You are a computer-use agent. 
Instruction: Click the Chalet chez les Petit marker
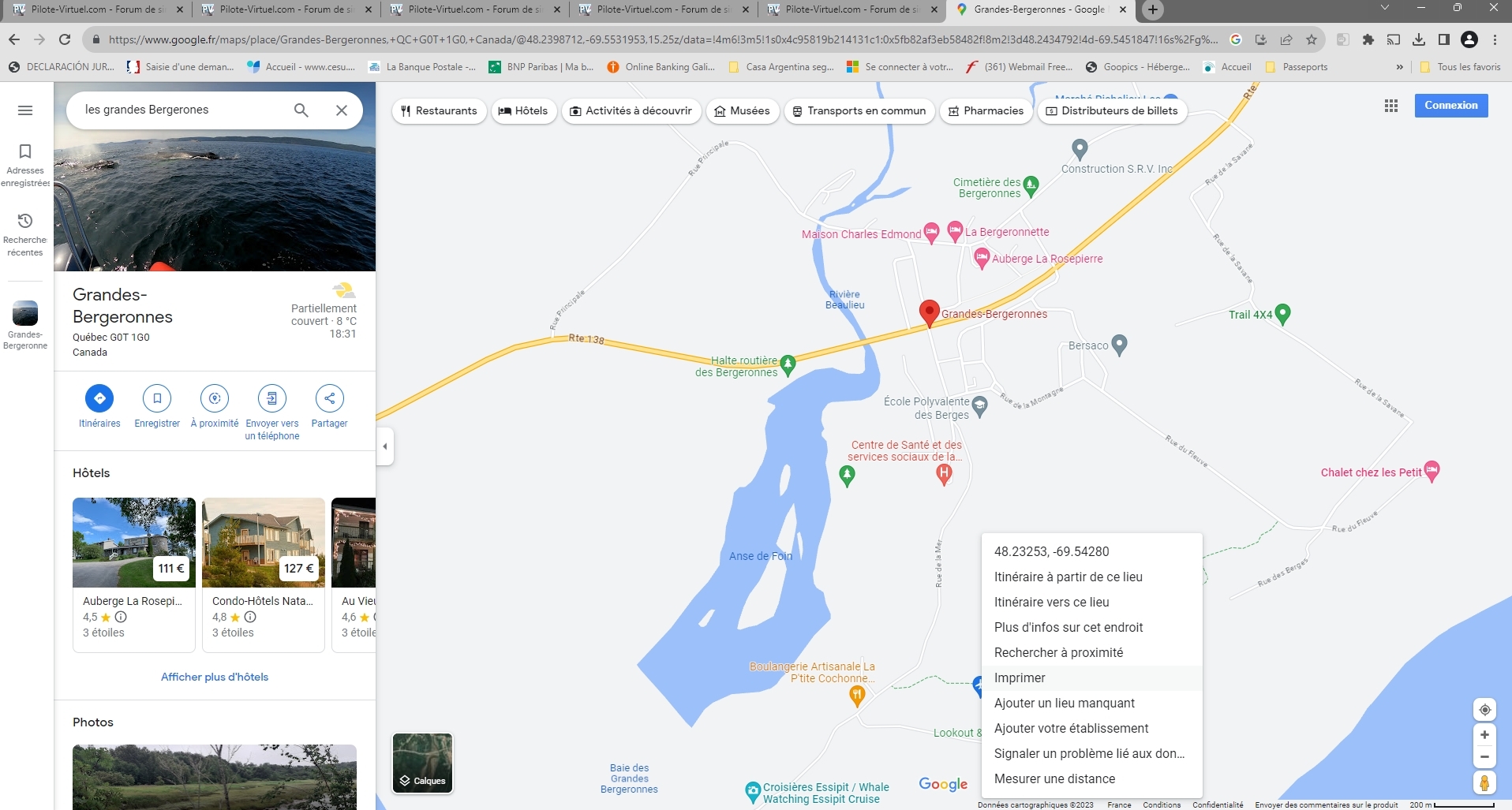tap(1432, 471)
